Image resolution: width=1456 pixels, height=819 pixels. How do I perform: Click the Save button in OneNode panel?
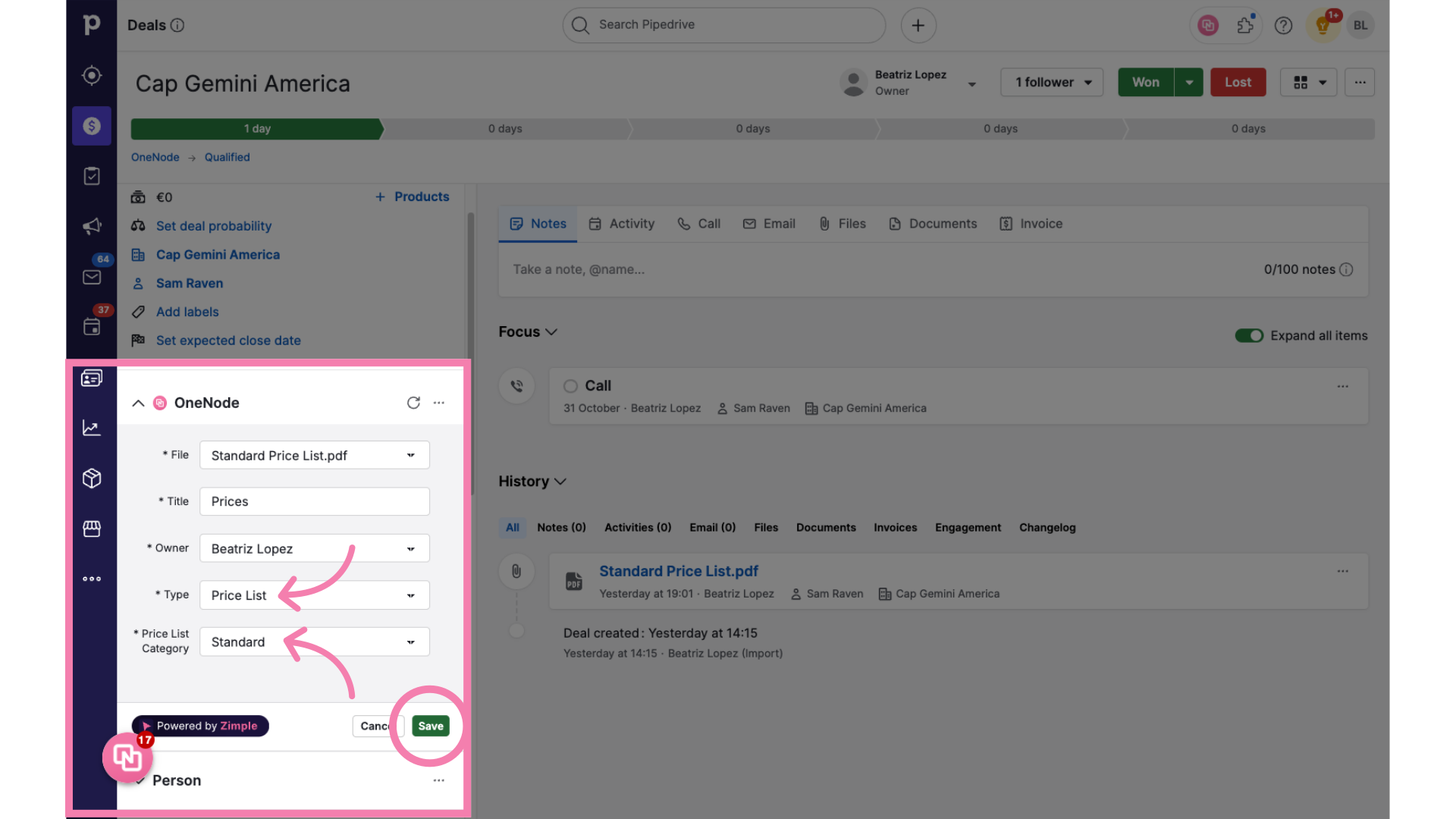click(430, 725)
